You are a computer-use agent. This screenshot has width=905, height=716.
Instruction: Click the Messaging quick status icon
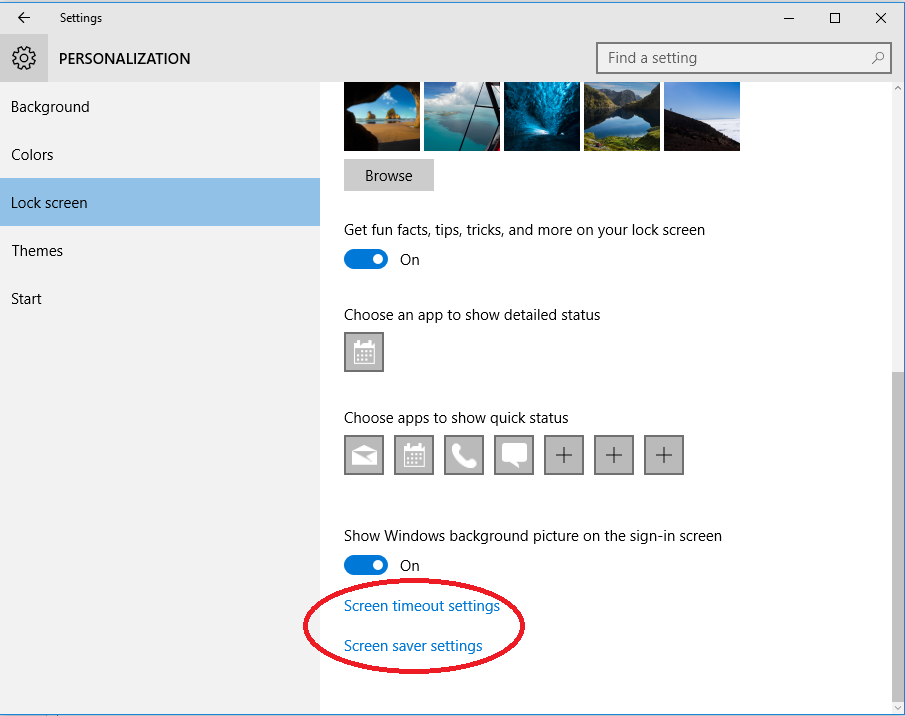coord(514,455)
